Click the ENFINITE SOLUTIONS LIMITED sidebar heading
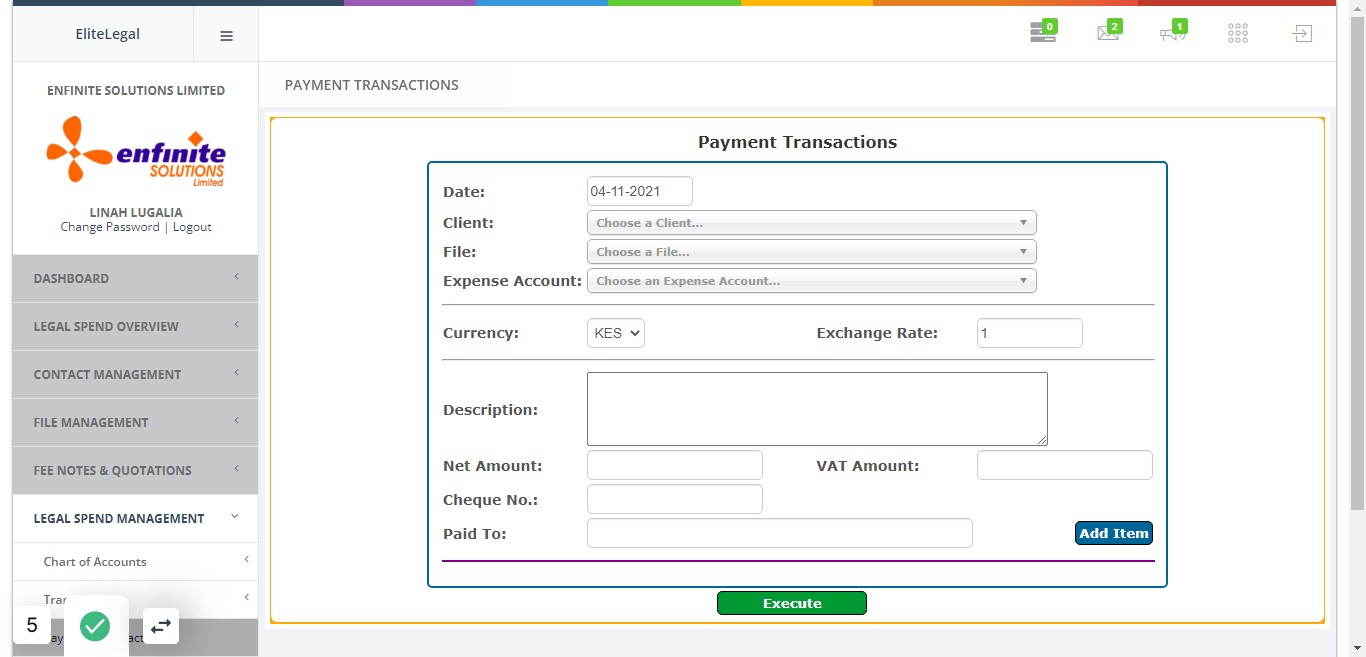Image resolution: width=1366 pixels, height=657 pixels. click(x=136, y=90)
